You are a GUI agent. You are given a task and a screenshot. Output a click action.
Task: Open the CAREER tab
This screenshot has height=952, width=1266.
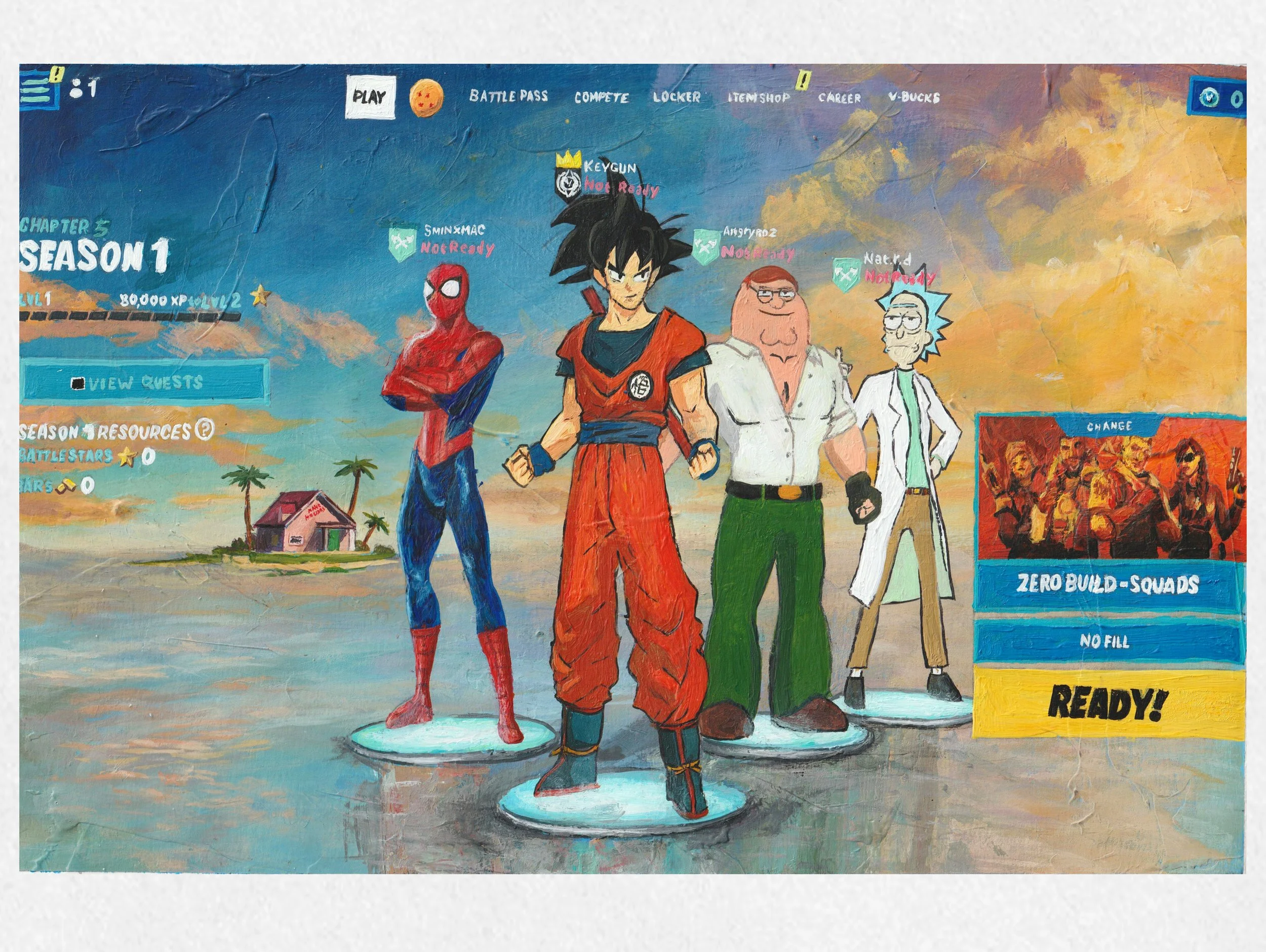point(840,98)
